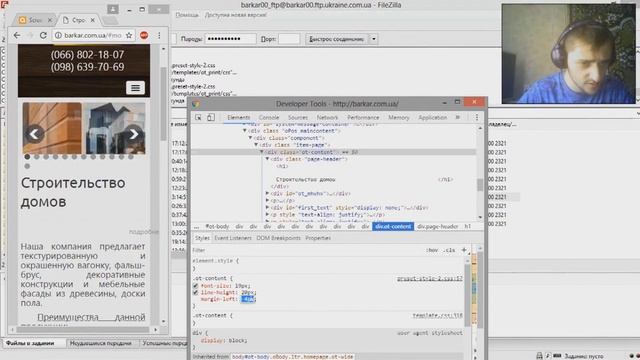
Task: Open the Performance tab
Action: (363, 118)
